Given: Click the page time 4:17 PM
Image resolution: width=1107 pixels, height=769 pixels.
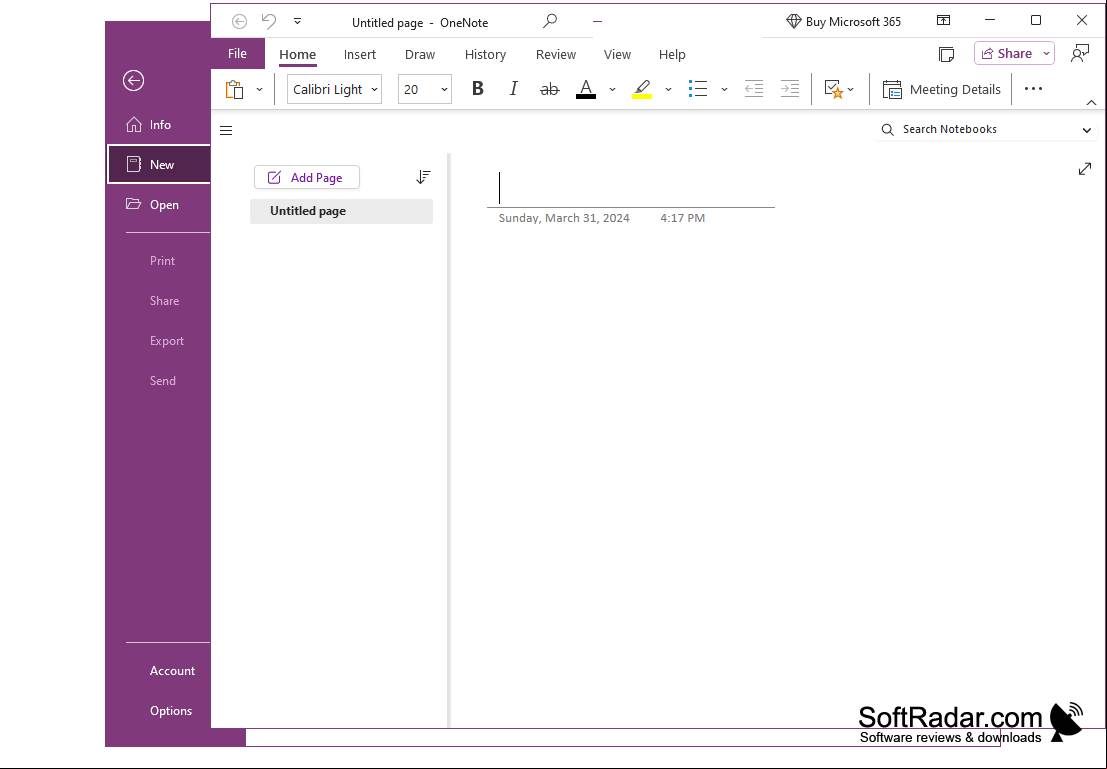Looking at the screenshot, I should coord(683,218).
